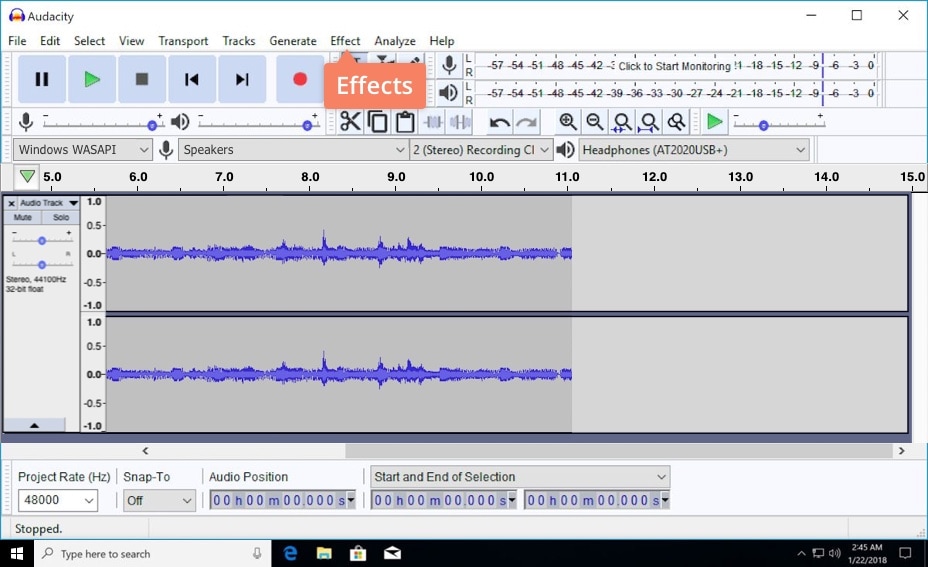Screen dimensions: 928x567
Task: Open the 2 (Stereo) Recording Channels dropdown
Action: click(481, 150)
